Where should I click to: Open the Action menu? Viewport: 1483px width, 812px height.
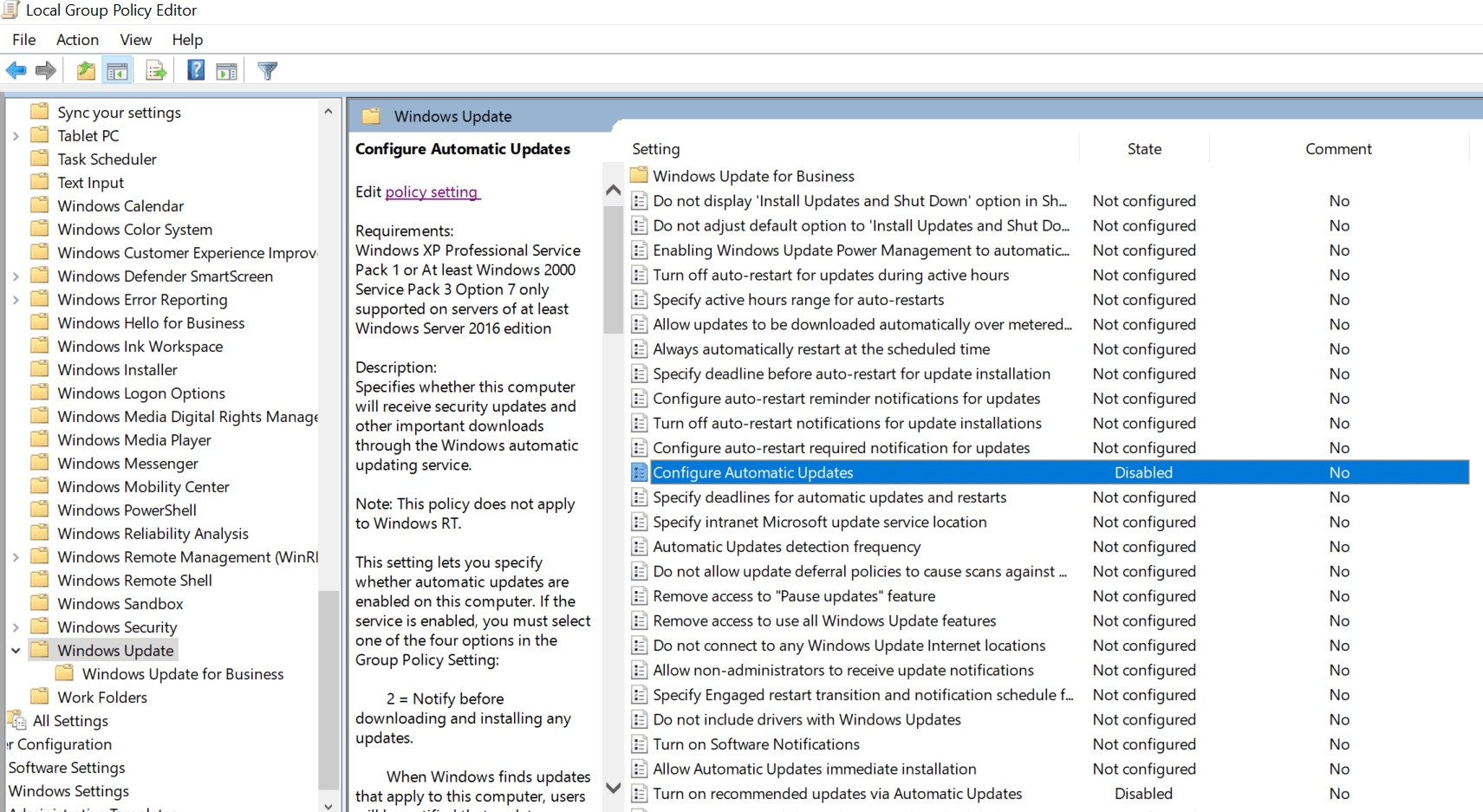[x=77, y=40]
